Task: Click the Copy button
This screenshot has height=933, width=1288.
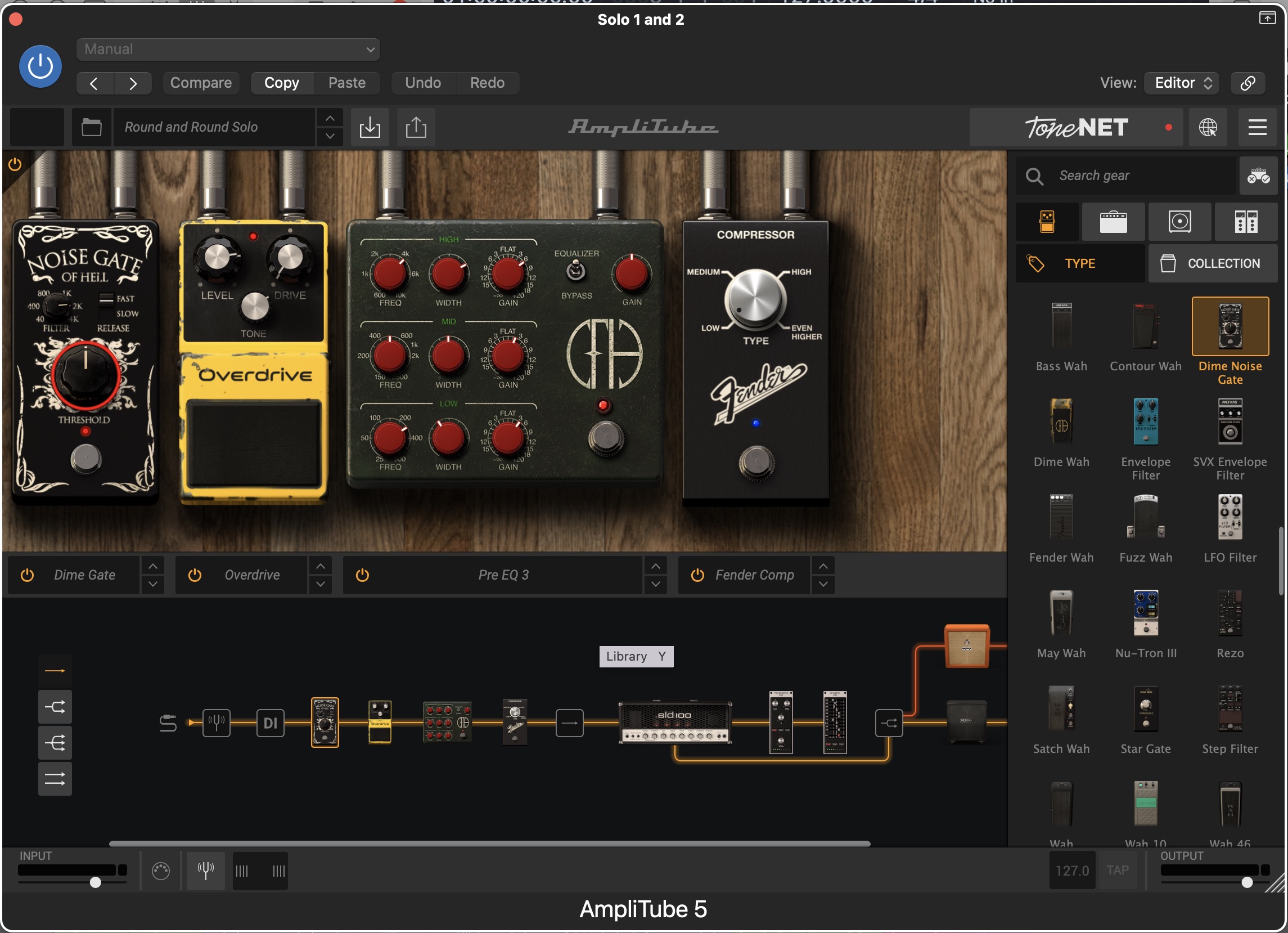Action: 282,83
